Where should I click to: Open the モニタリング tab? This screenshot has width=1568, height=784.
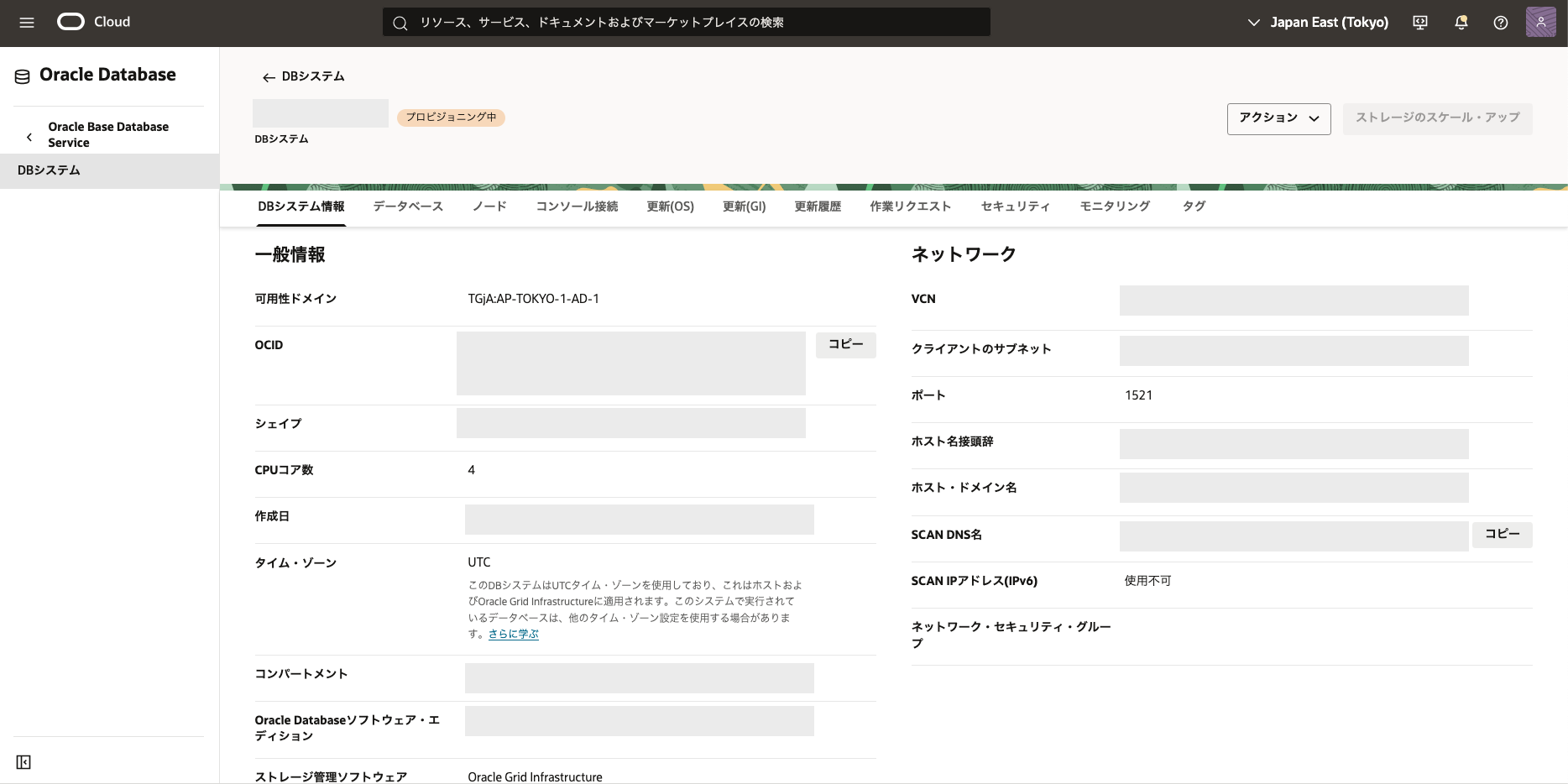coord(1115,206)
